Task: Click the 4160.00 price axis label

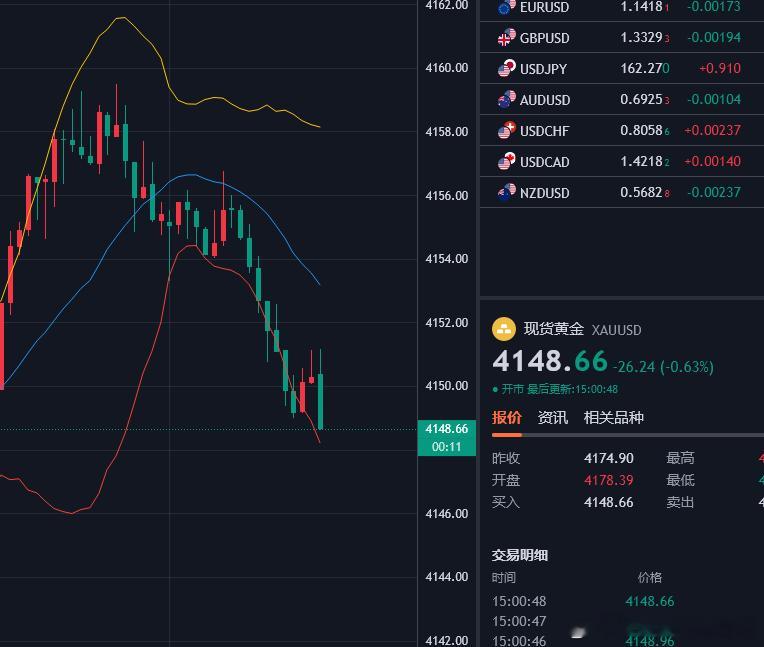Action: point(447,68)
